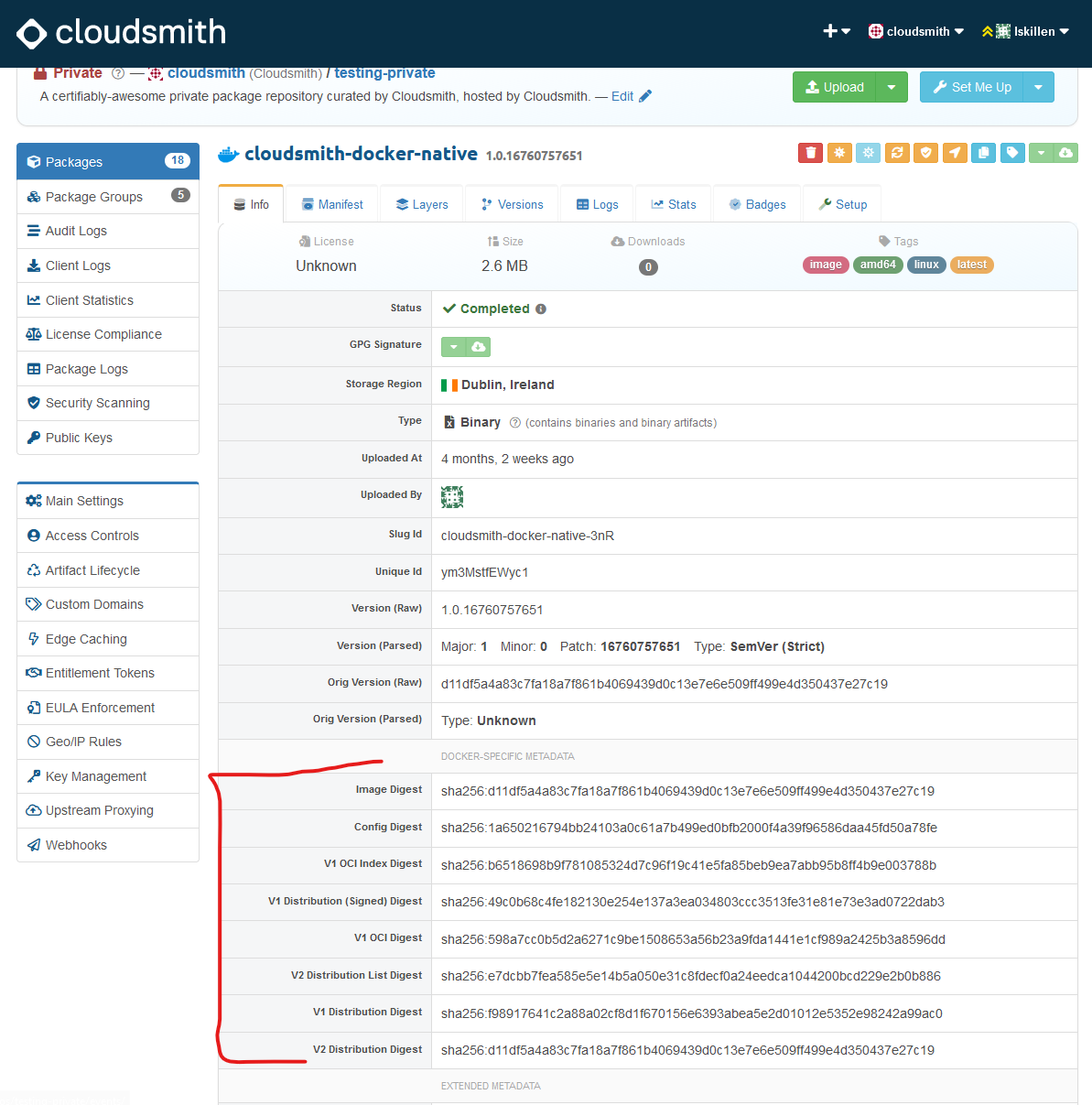This screenshot has height=1105, width=1092.
Task: Edit tags with blue tag icon
Action: [x=1012, y=153]
